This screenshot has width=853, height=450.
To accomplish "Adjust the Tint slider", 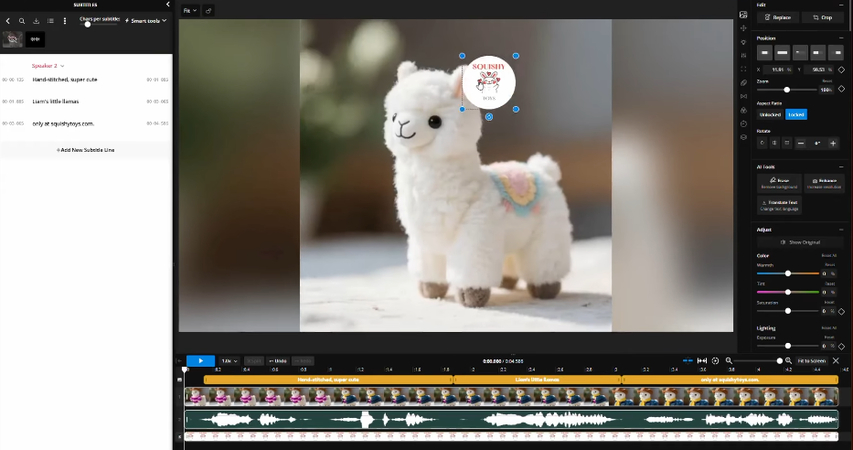I will pyautogui.click(x=787, y=292).
